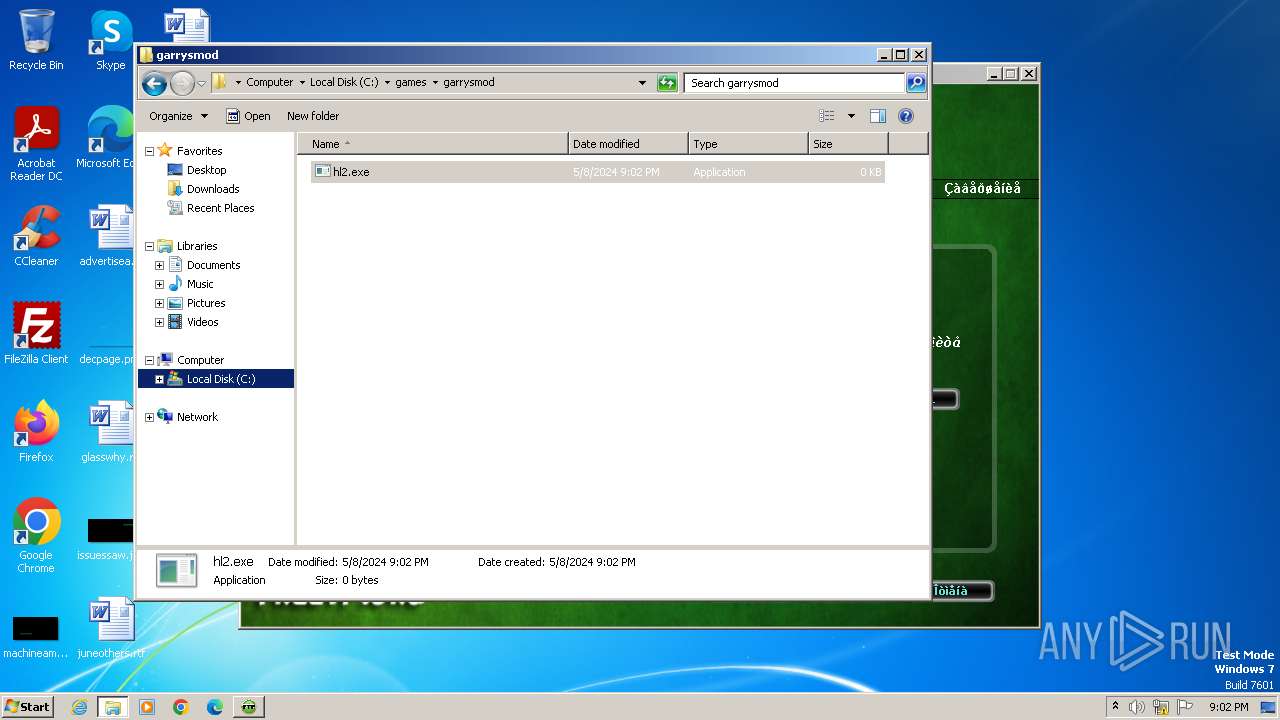Viewport: 1280px width, 720px height.
Task: Open the Organize menu
Action: click(x=178, y=116)
